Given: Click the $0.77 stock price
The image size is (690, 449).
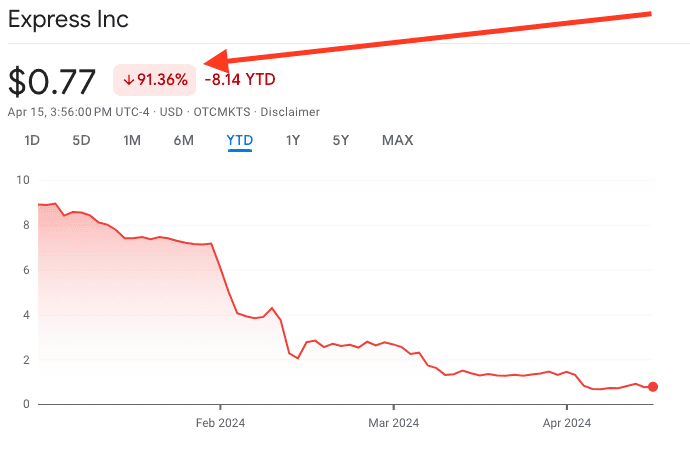Looking at the screenshot, I should coord(52,82).
